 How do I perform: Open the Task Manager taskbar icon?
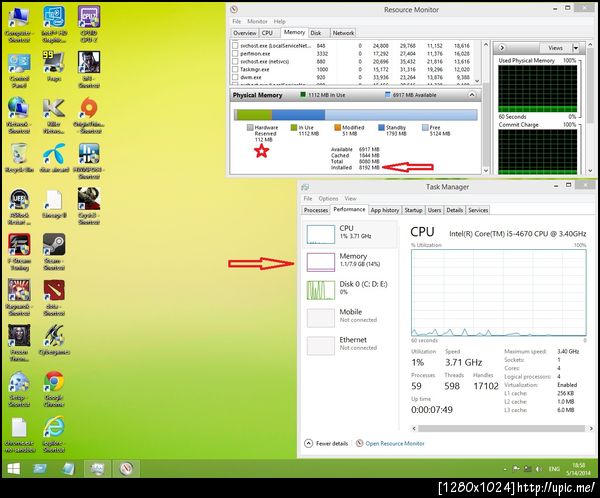(x=97, y=469)
